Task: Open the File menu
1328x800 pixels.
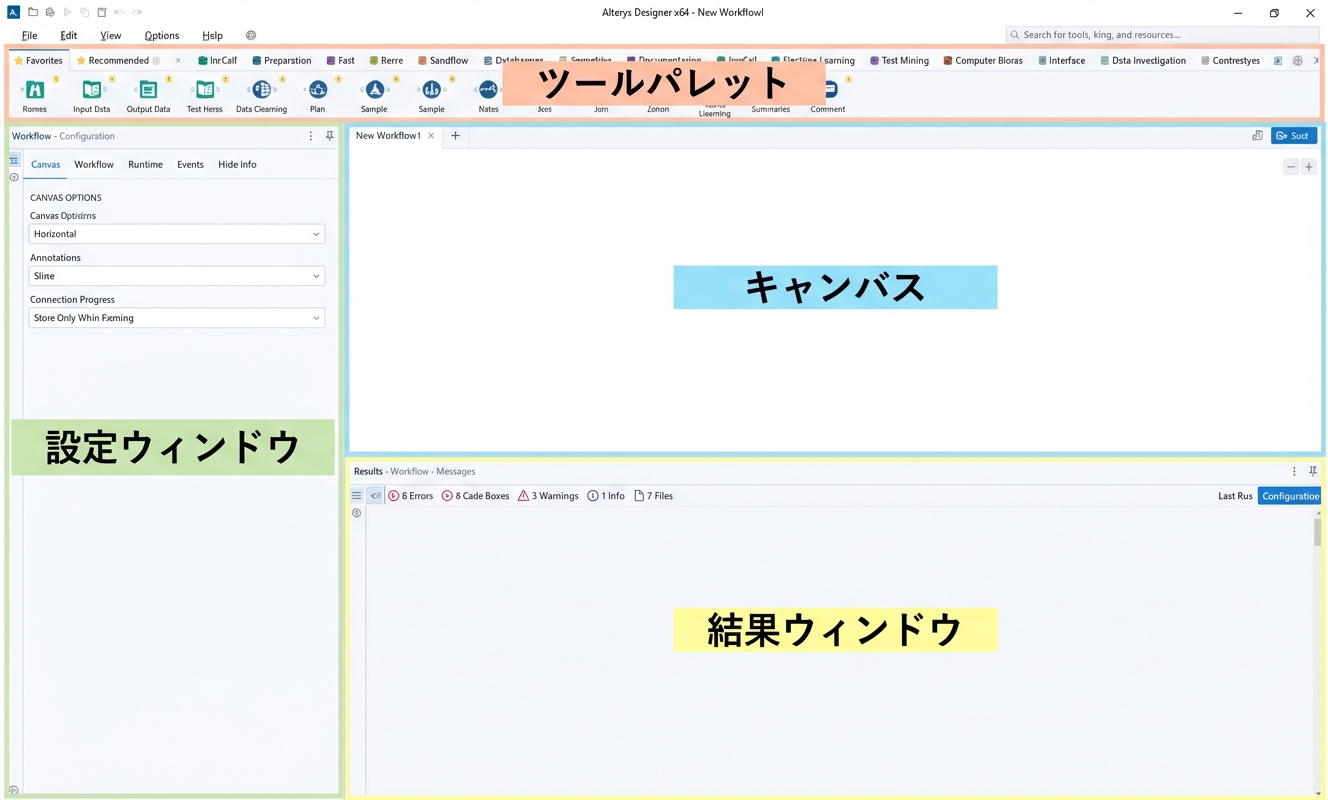Action: 30,35
